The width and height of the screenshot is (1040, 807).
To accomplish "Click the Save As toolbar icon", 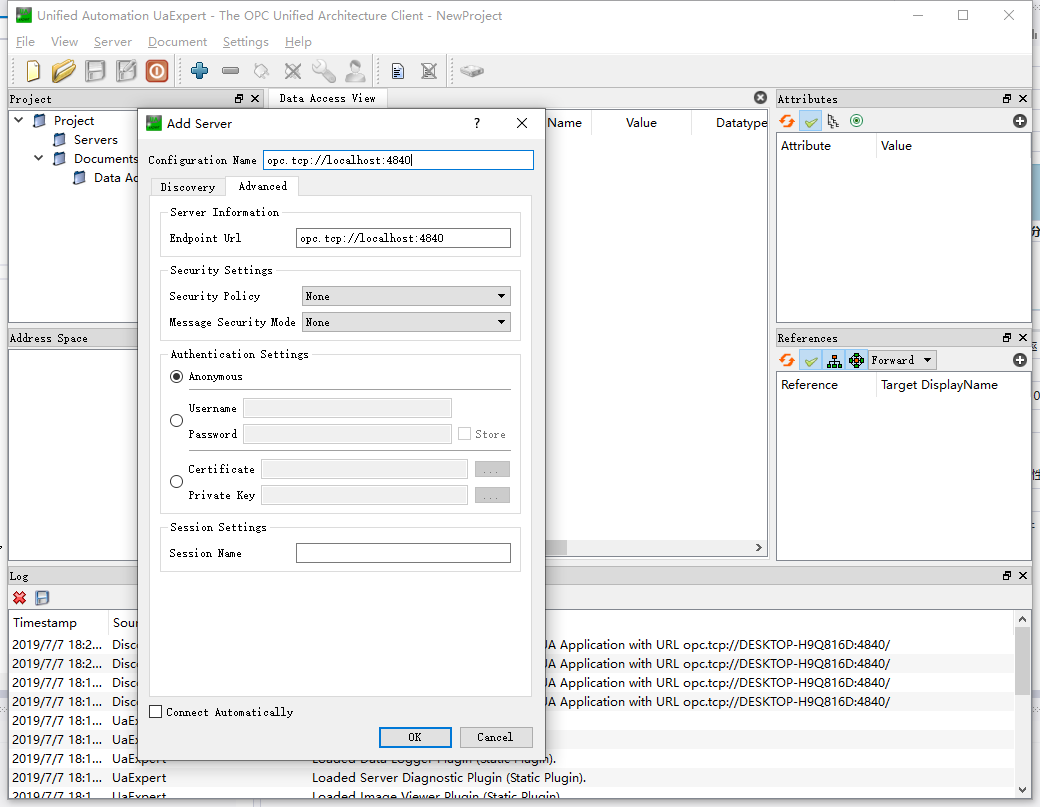I will 126,70.
